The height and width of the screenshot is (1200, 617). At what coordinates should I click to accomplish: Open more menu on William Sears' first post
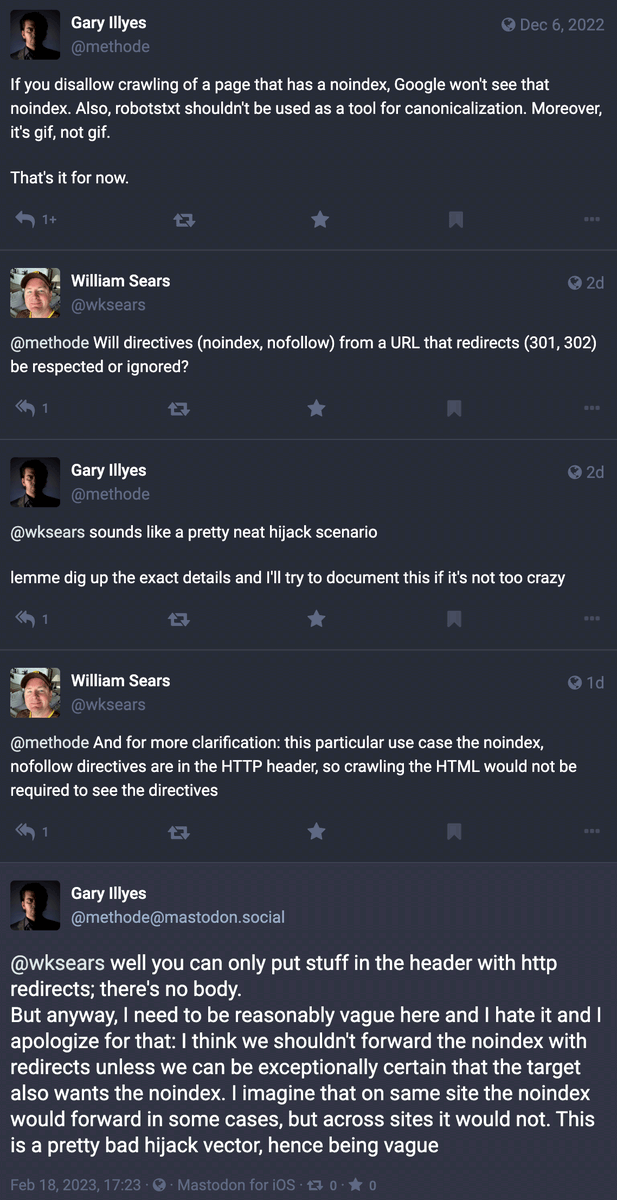[592, 408]
